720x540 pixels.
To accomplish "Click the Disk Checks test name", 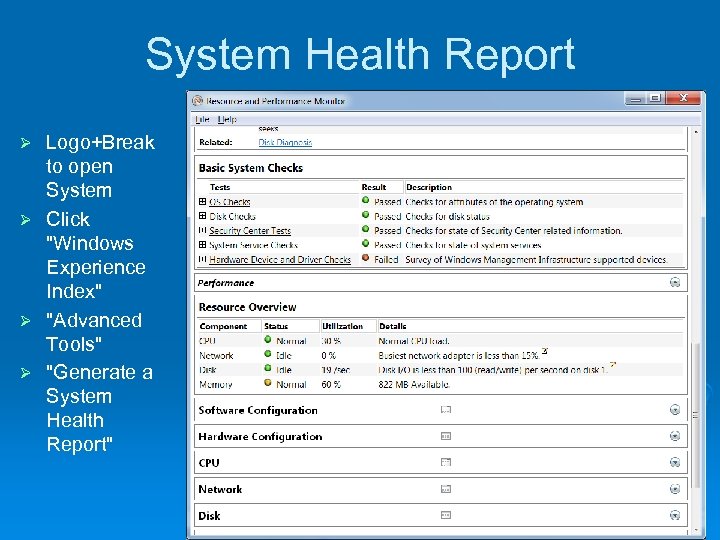I will [232, 216].
